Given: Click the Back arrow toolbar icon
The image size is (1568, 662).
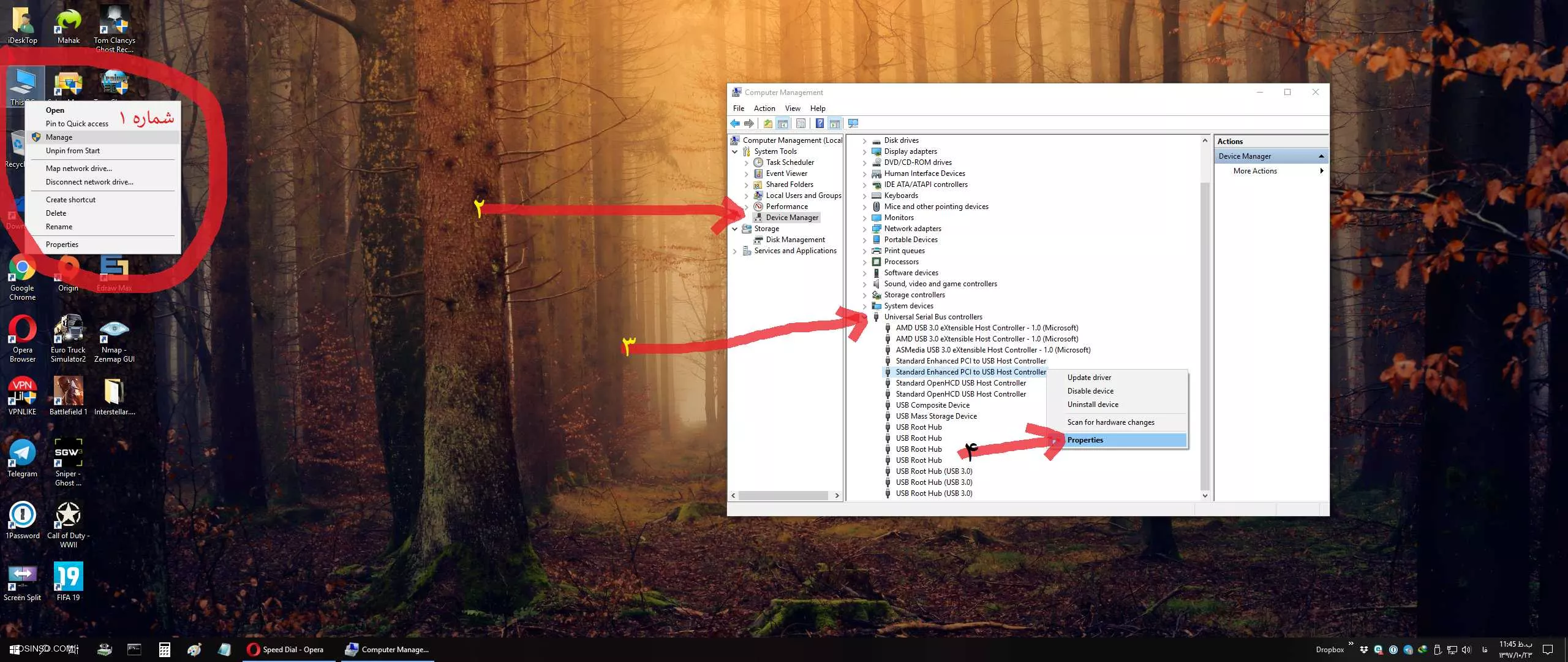Looking at the screenshot, I should [x=735, y=124].
